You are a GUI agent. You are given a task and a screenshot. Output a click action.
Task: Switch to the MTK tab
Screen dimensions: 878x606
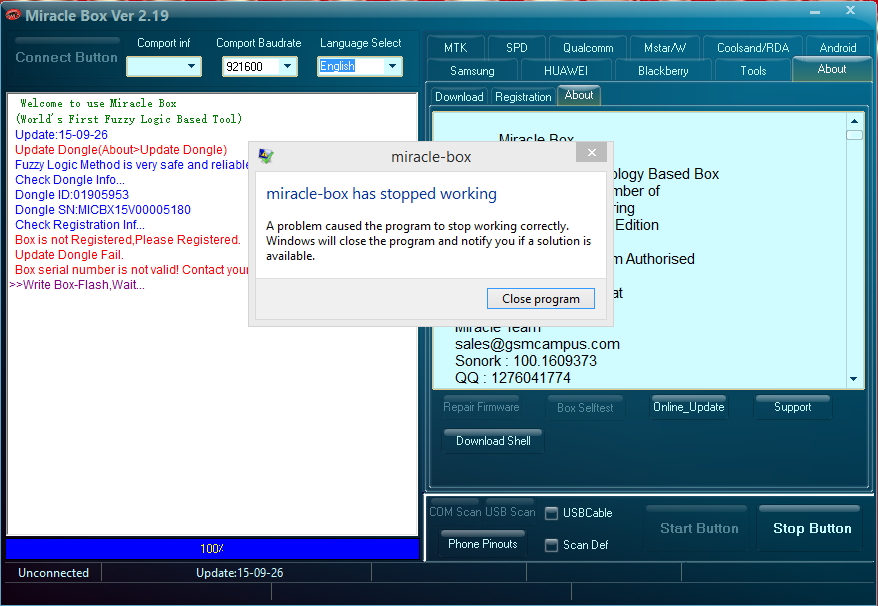(455, 48)
